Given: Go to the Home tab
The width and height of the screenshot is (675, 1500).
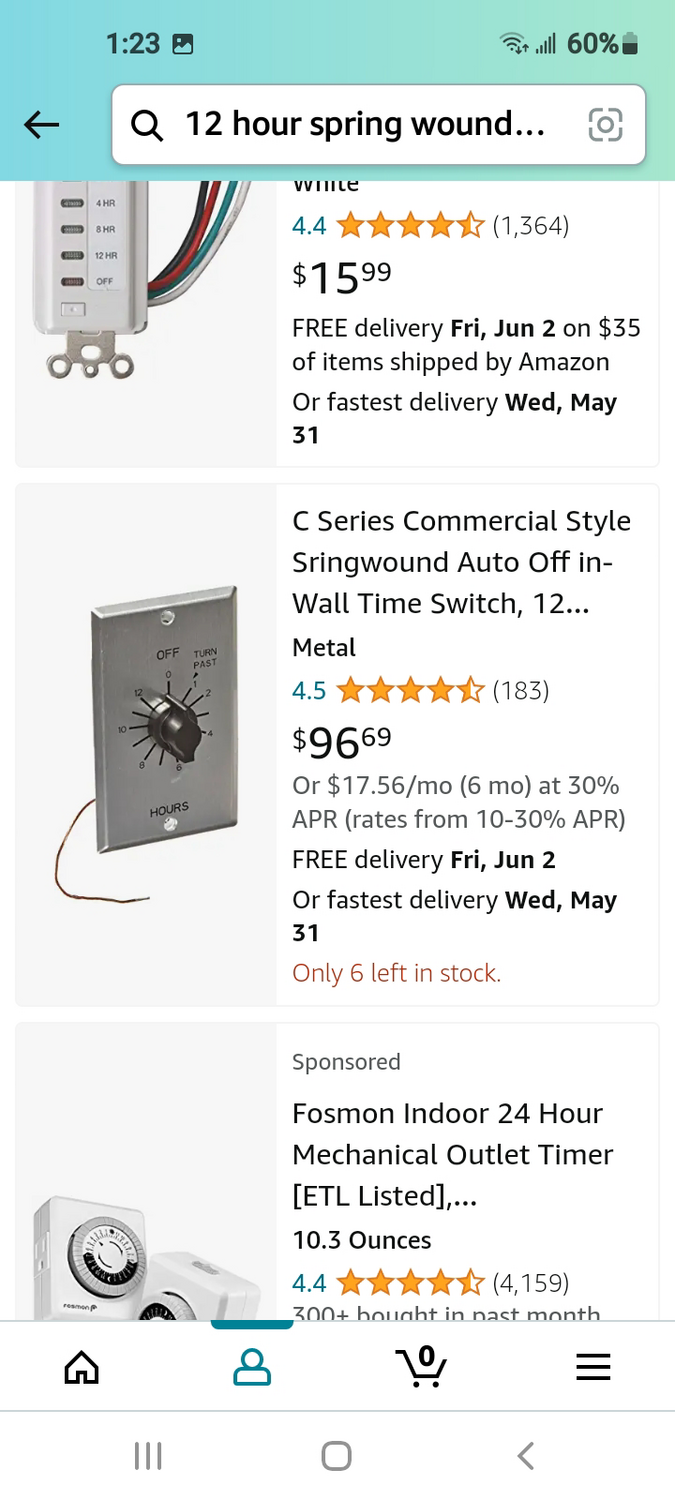Looking at the screenshot, I should click(82, 1367).
